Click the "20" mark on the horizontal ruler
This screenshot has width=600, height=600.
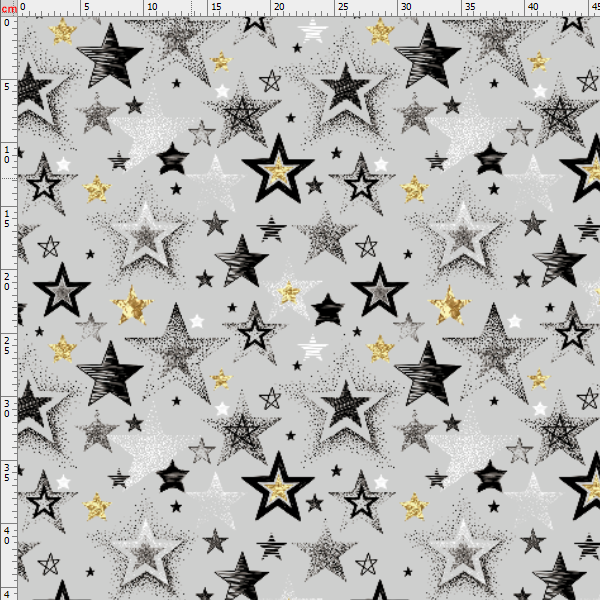coord(279,7)
